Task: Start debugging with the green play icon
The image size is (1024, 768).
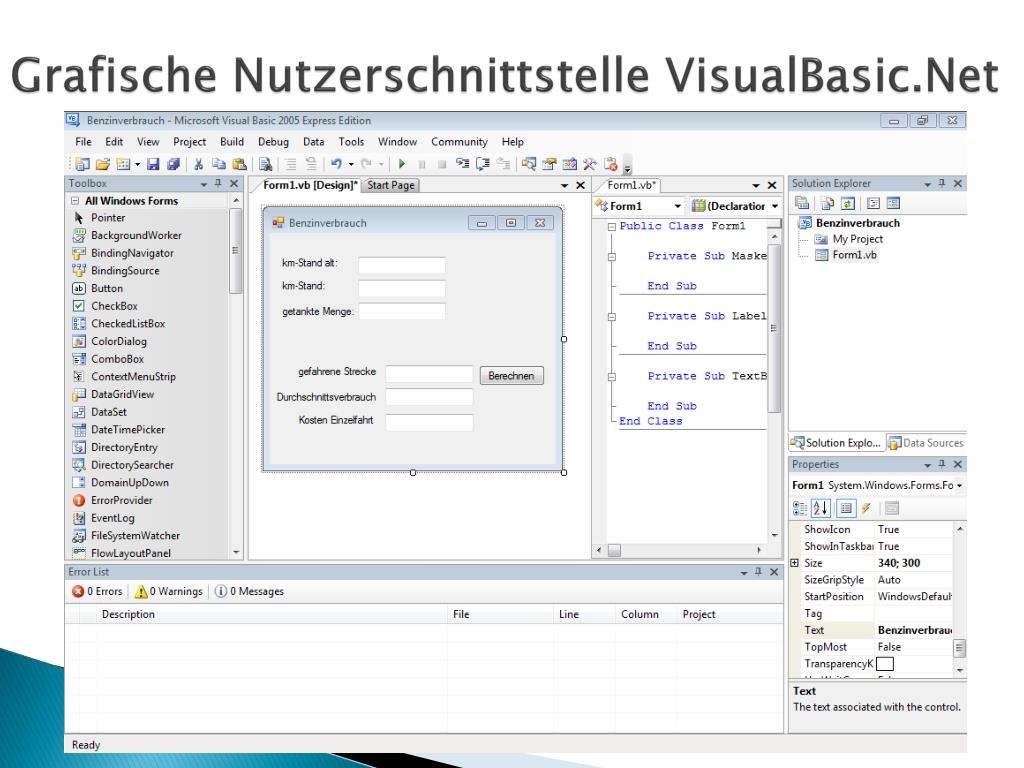Action: click(402, 164)
